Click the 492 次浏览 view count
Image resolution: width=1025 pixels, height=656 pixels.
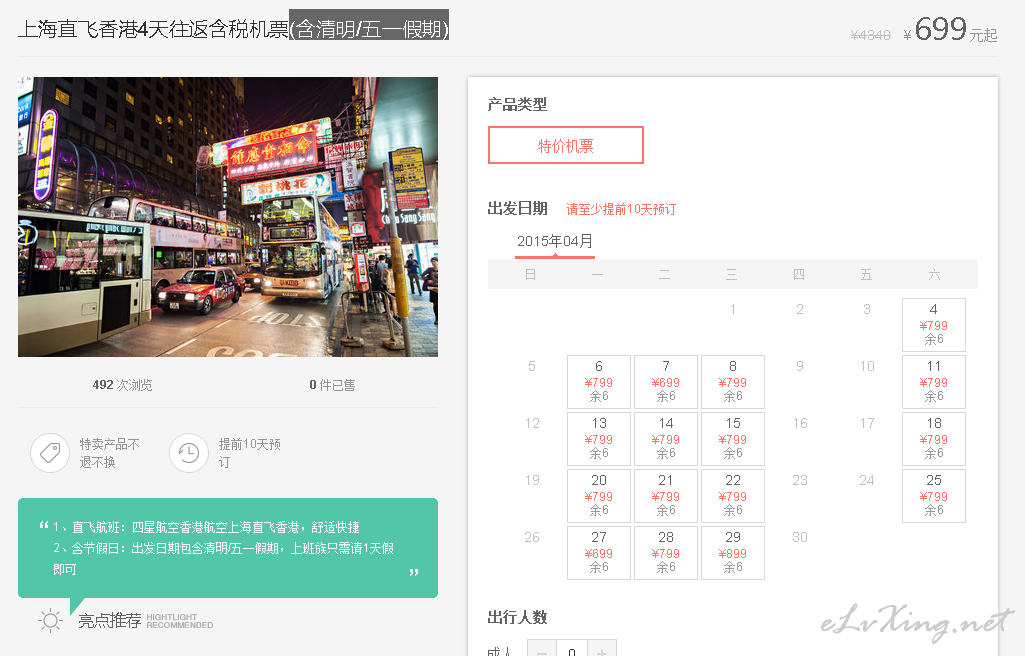(x=122, y=385)
